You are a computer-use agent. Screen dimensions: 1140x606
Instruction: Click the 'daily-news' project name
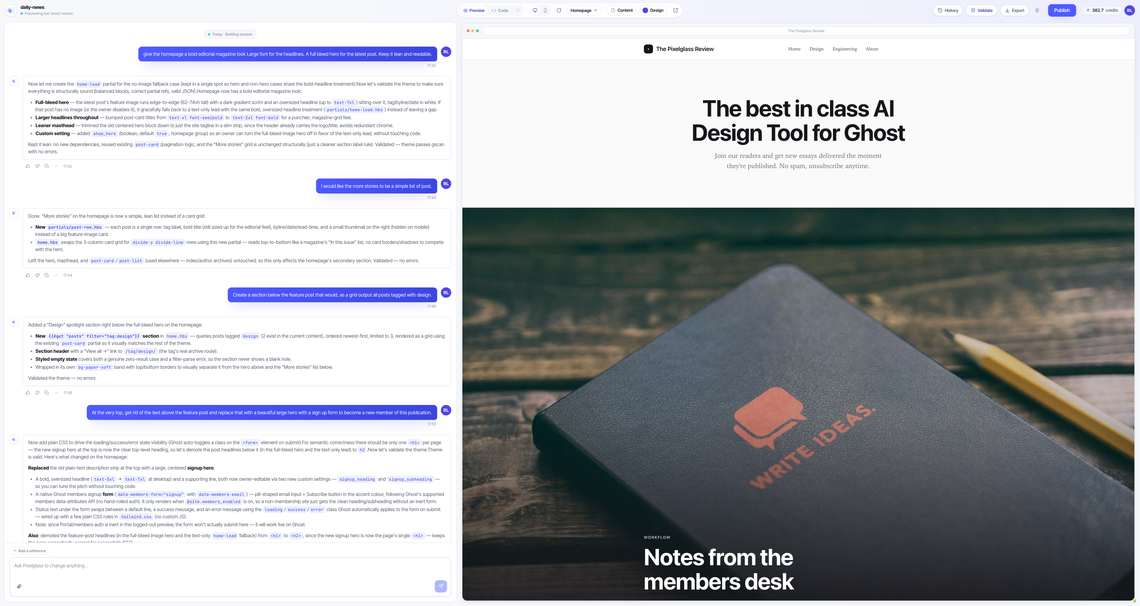[x=32, y=7]
